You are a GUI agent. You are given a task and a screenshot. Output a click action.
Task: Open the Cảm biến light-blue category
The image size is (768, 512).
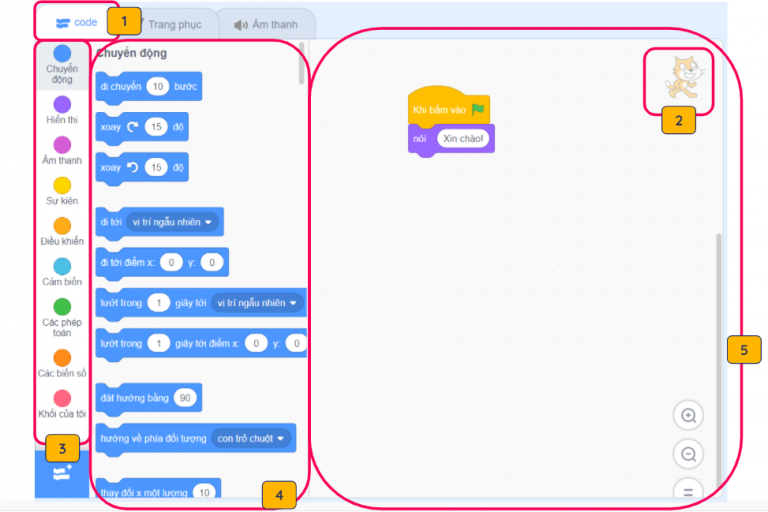(x=62, y=266)
